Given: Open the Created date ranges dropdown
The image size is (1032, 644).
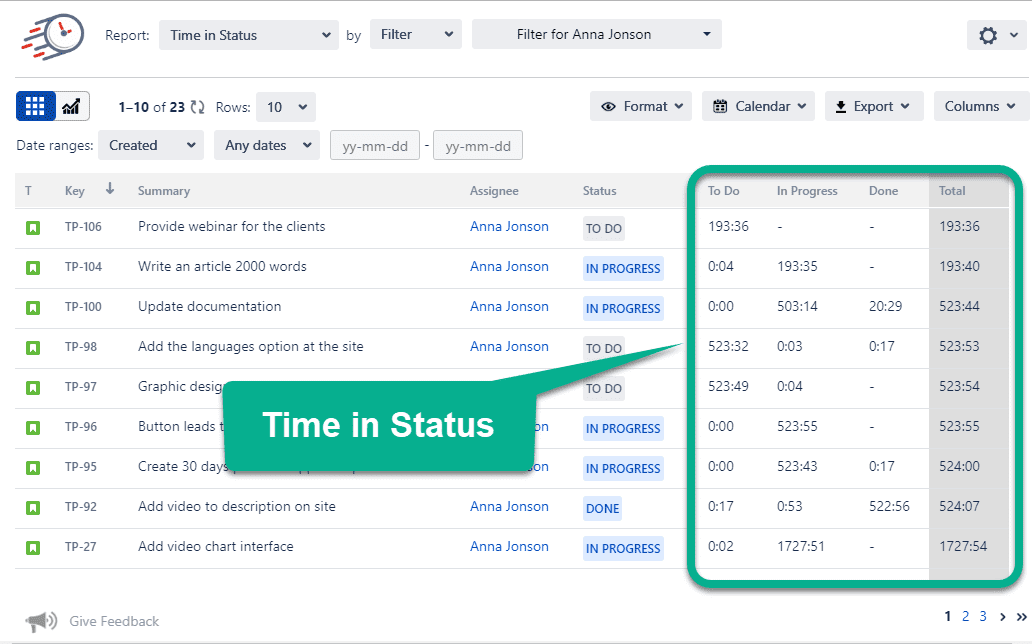Looking at the screenshot, I should [150, 144].
